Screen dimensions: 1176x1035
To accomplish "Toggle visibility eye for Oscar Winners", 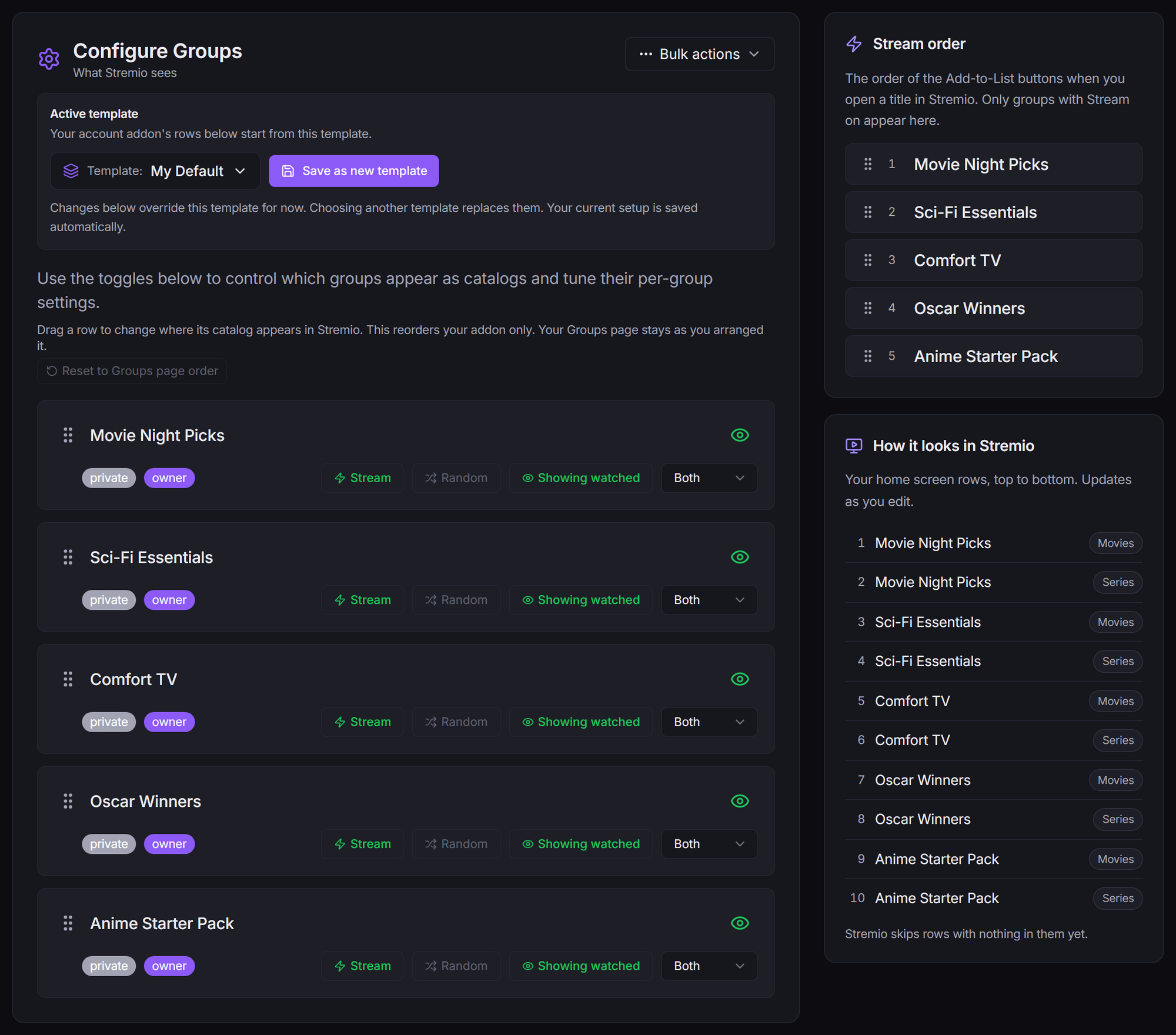I will click(740, 801).
